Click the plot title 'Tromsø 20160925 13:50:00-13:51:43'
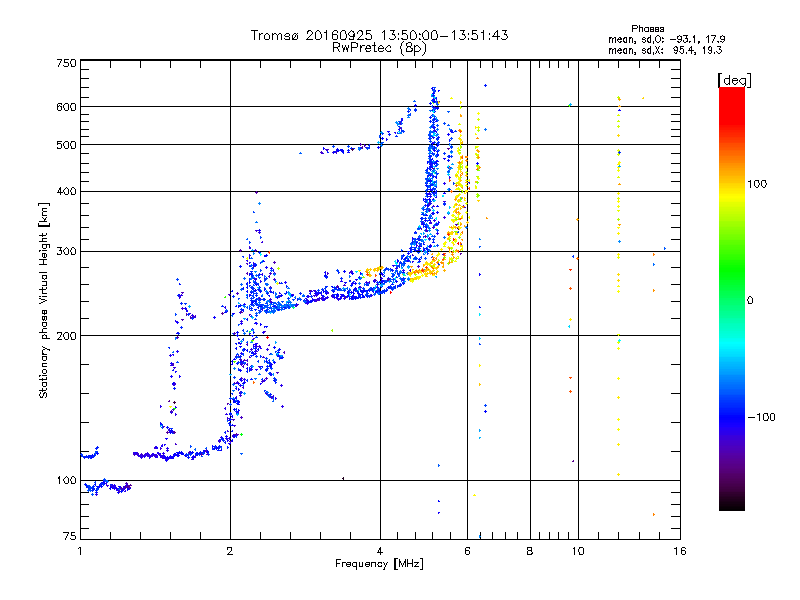 pos(379,35)
